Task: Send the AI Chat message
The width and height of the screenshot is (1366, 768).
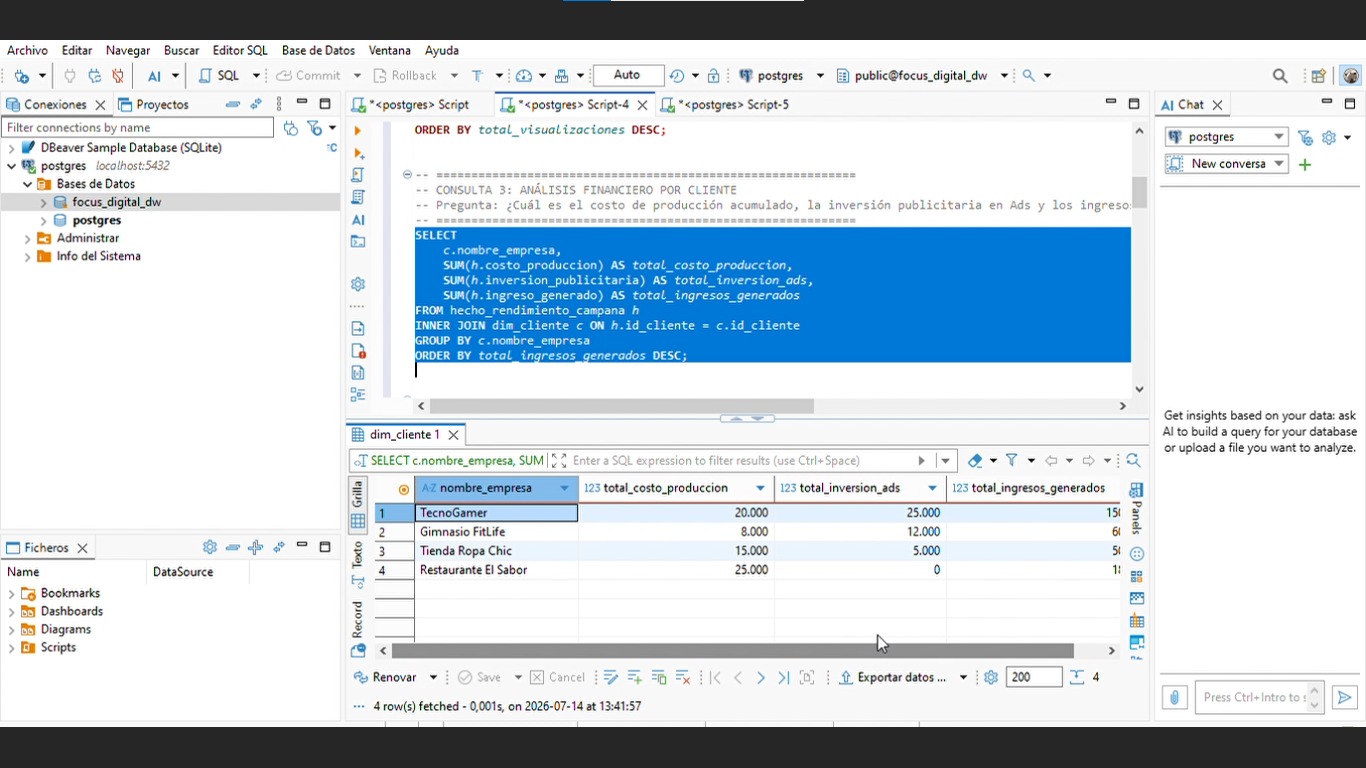Action: coord(1344,697)
